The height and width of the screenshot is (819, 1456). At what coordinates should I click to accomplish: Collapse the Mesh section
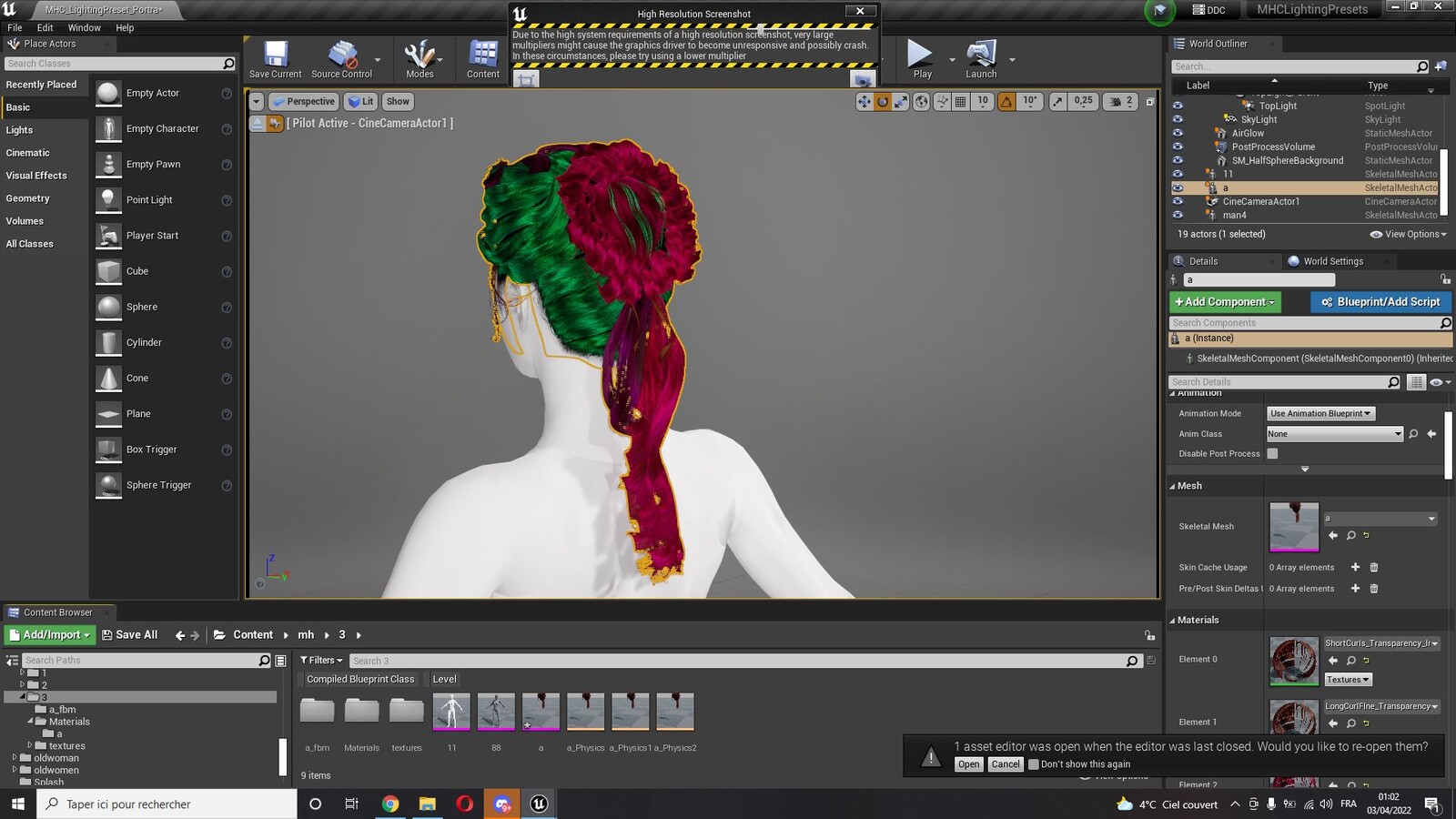pyautogui.click(x=1173, y=486)
